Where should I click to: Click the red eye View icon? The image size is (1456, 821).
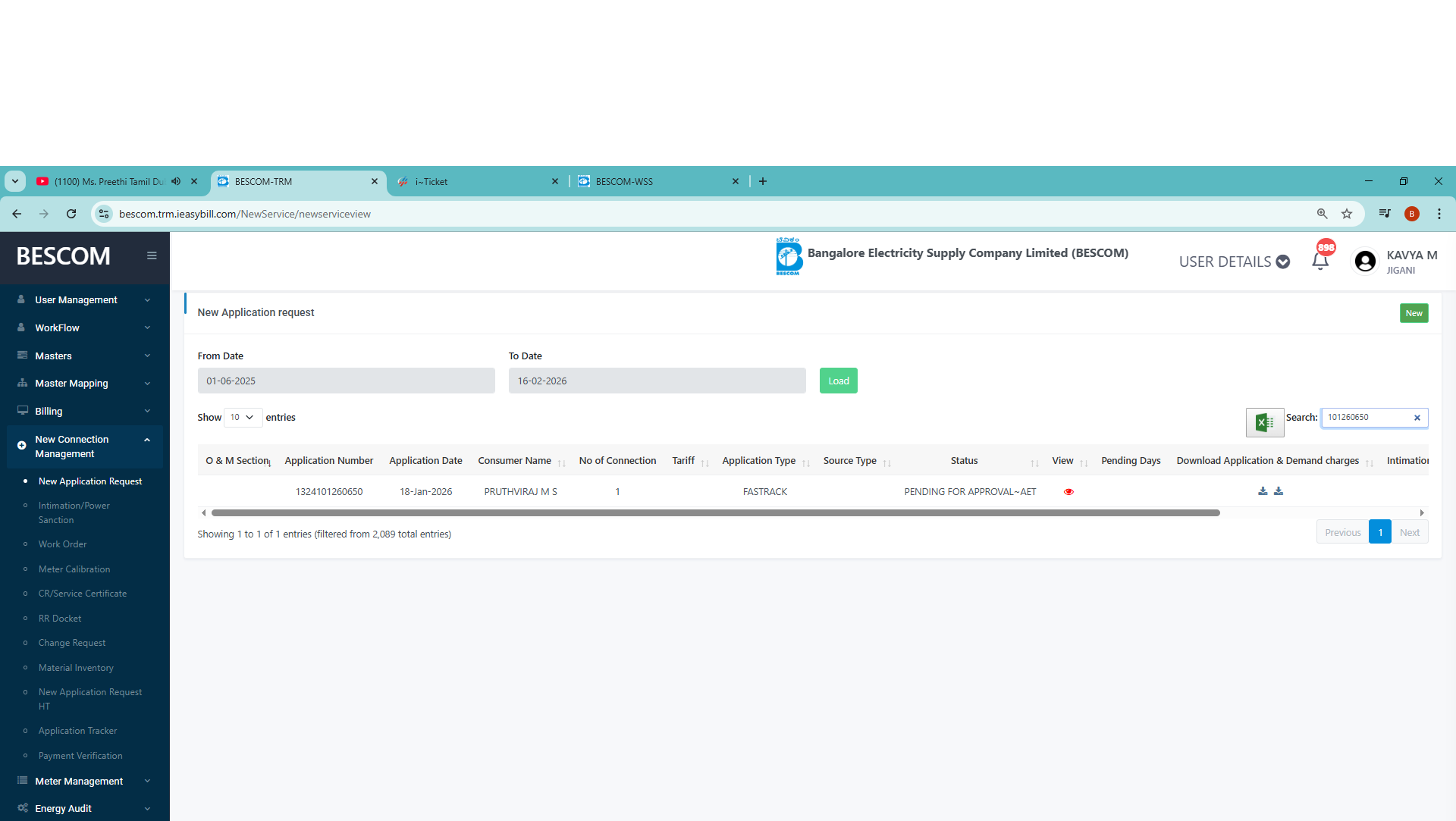1068,492
